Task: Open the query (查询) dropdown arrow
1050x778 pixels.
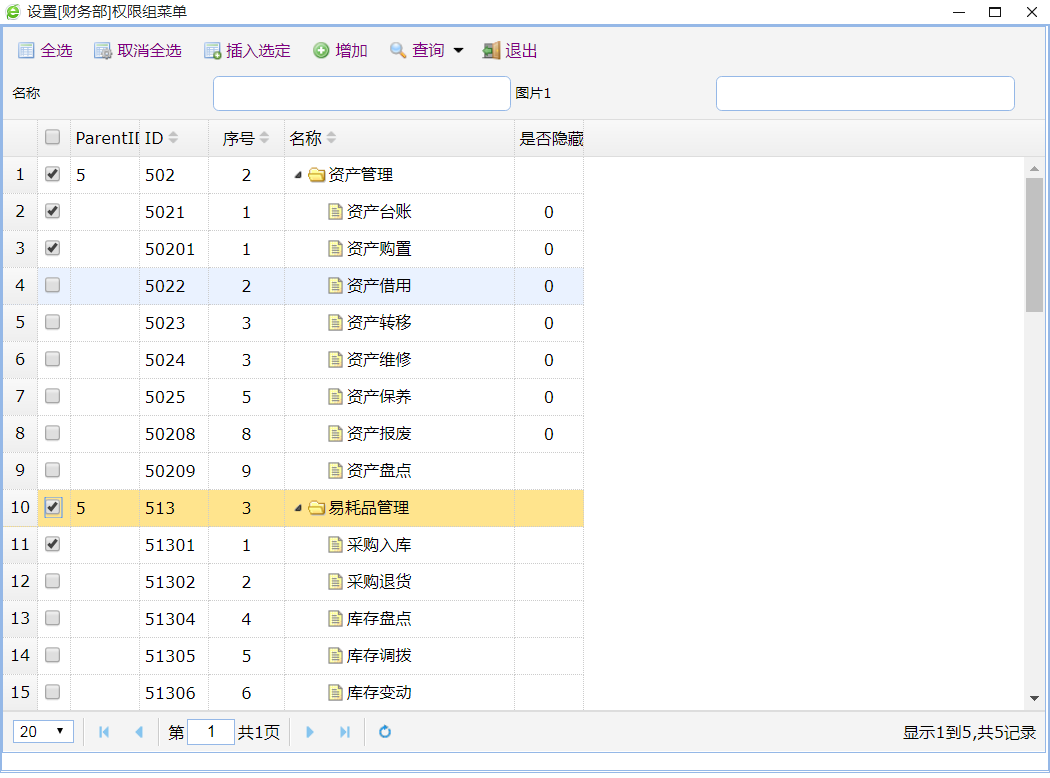Action: coord(459,51)
